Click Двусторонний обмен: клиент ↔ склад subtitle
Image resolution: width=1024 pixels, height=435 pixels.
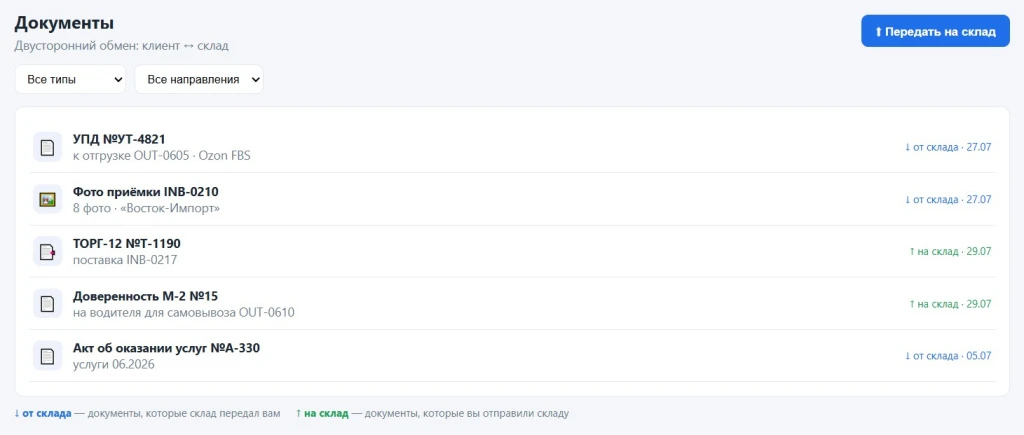pos(121,46)
